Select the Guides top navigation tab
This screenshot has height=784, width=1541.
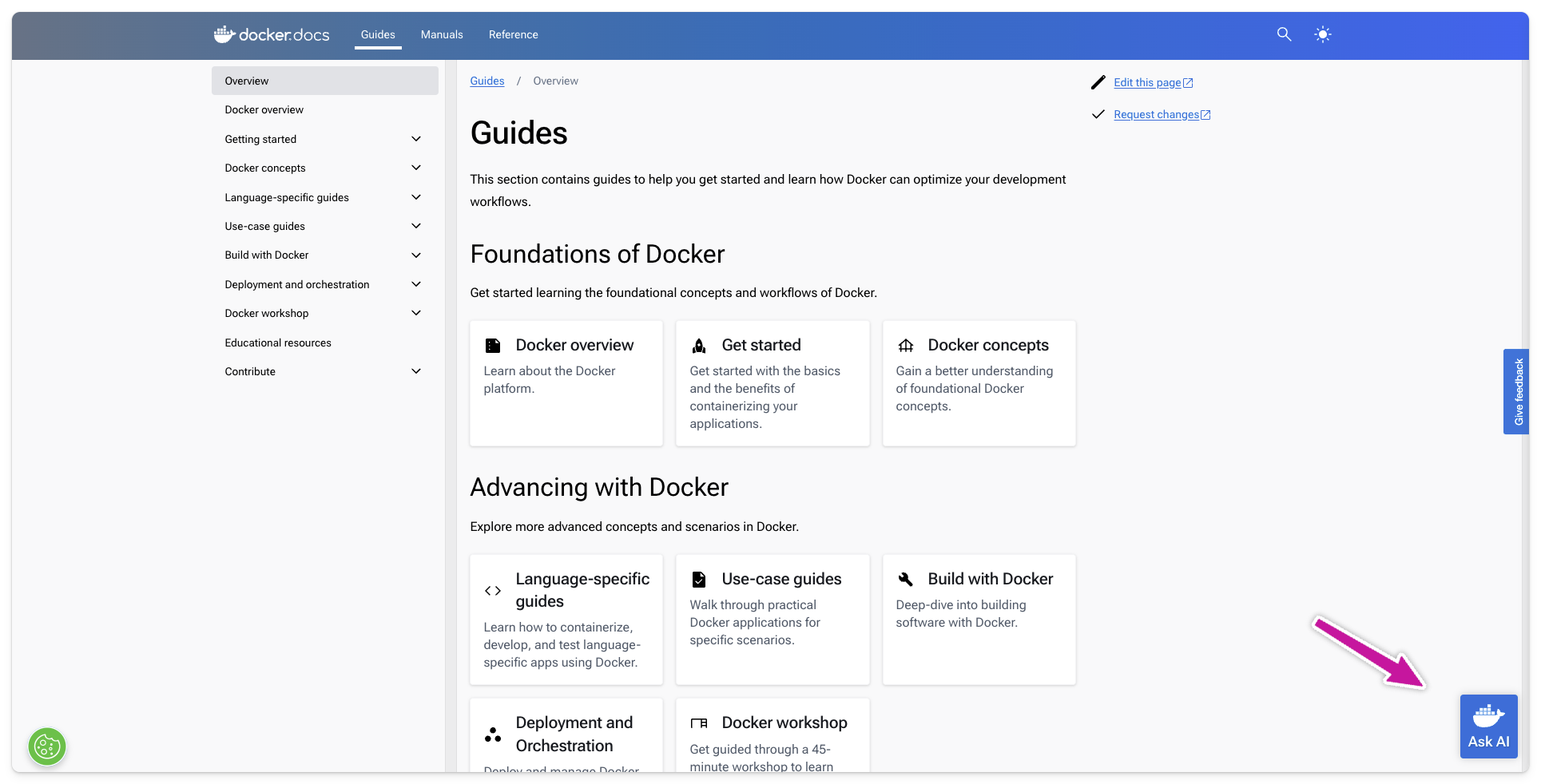pos(378,34)
